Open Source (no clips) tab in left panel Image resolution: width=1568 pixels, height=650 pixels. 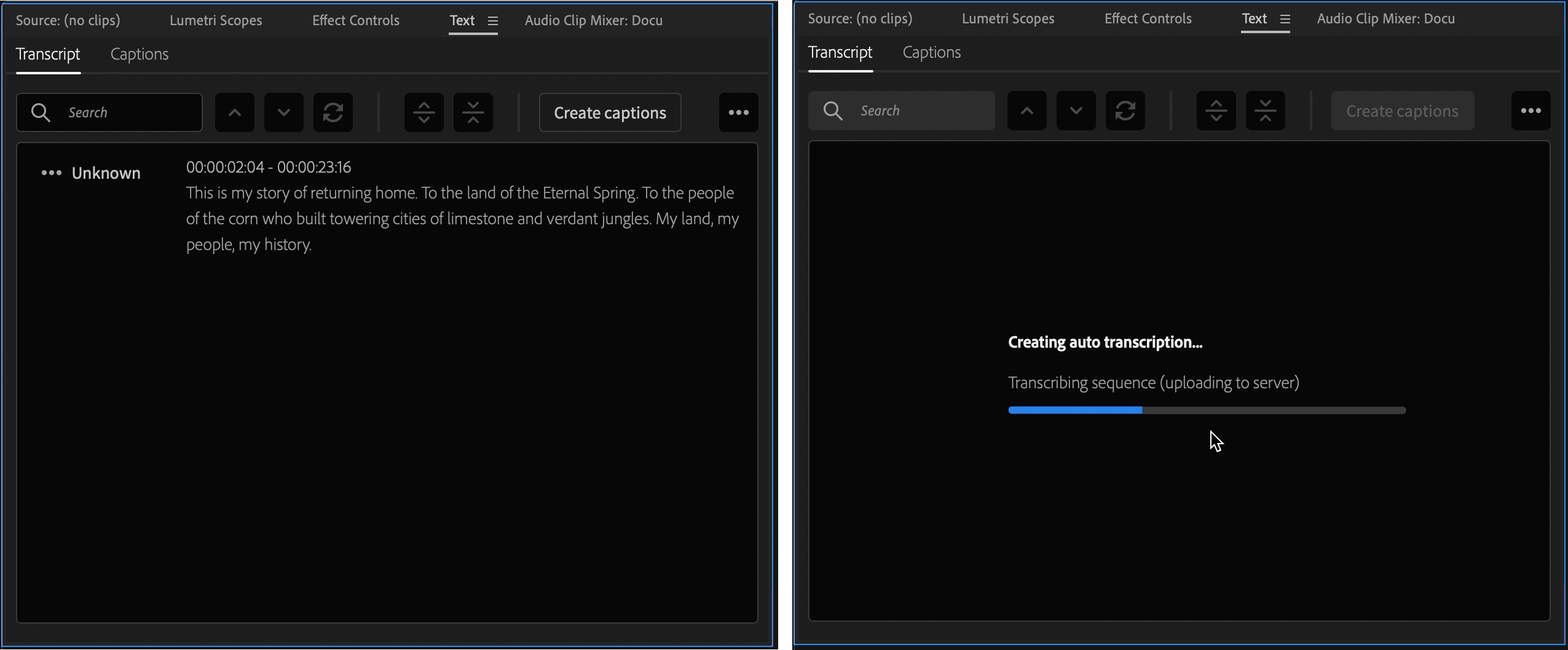click(68, 20)
